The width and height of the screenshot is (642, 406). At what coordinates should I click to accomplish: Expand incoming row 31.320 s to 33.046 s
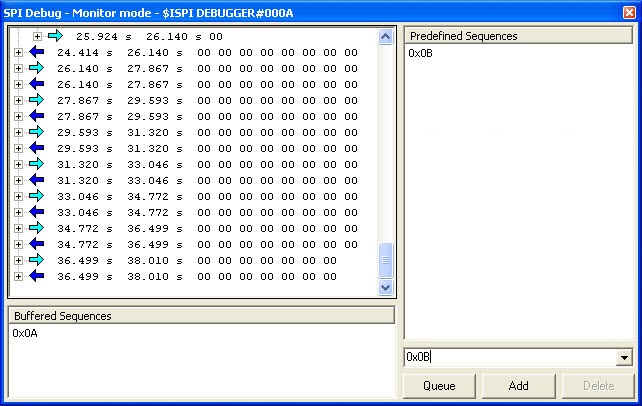[x=18, y=180]
